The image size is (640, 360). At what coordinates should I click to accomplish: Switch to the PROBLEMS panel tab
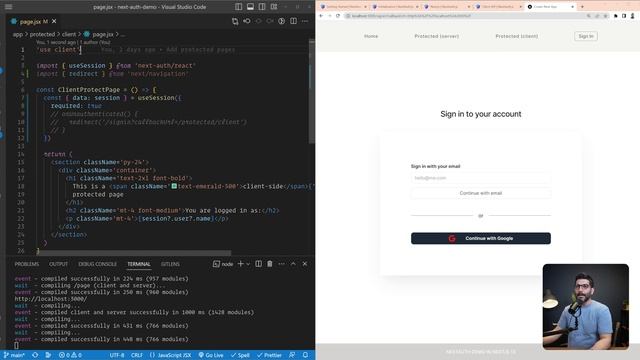click(27, 264)
